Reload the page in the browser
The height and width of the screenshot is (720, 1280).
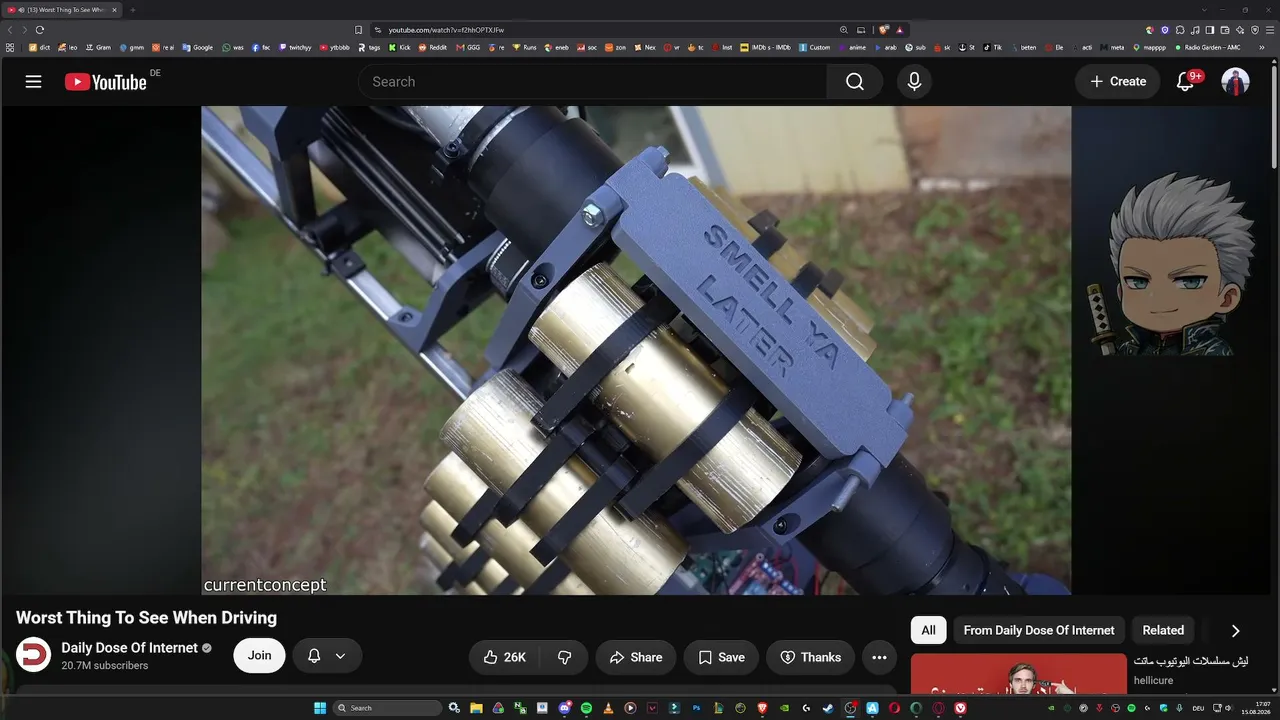(x=40, y=30)
